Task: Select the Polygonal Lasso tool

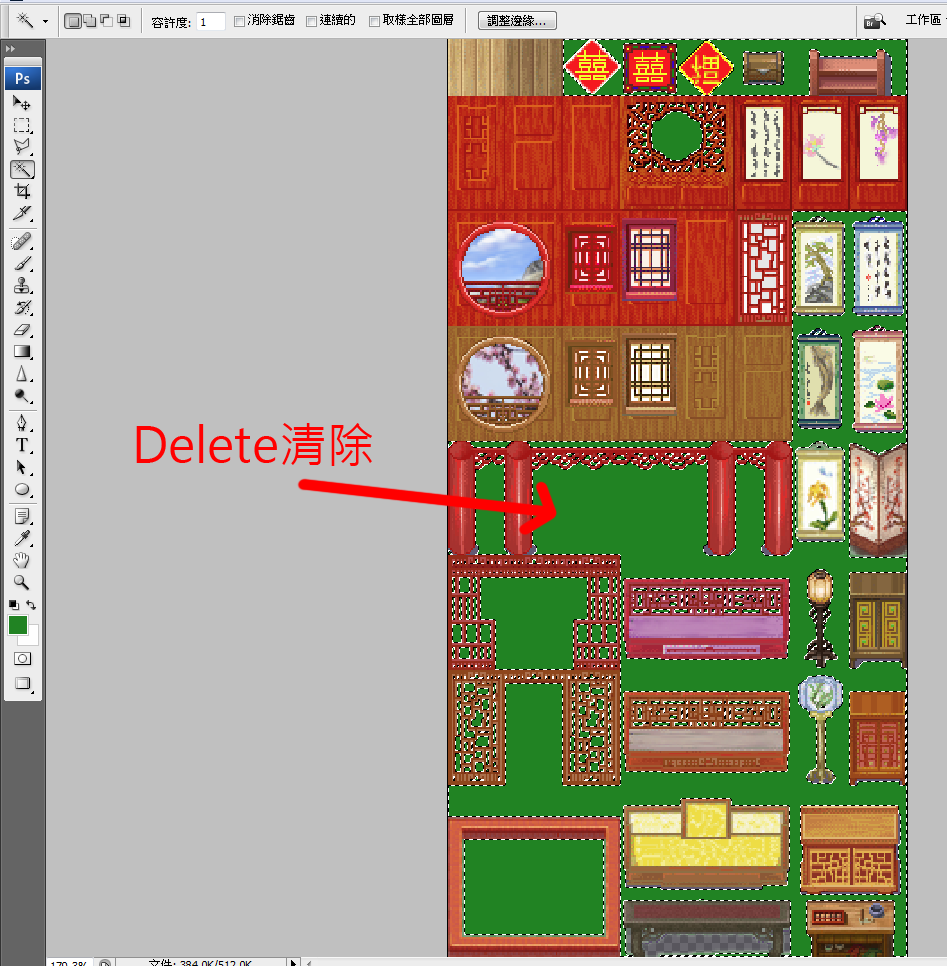Action: point(22,147)
